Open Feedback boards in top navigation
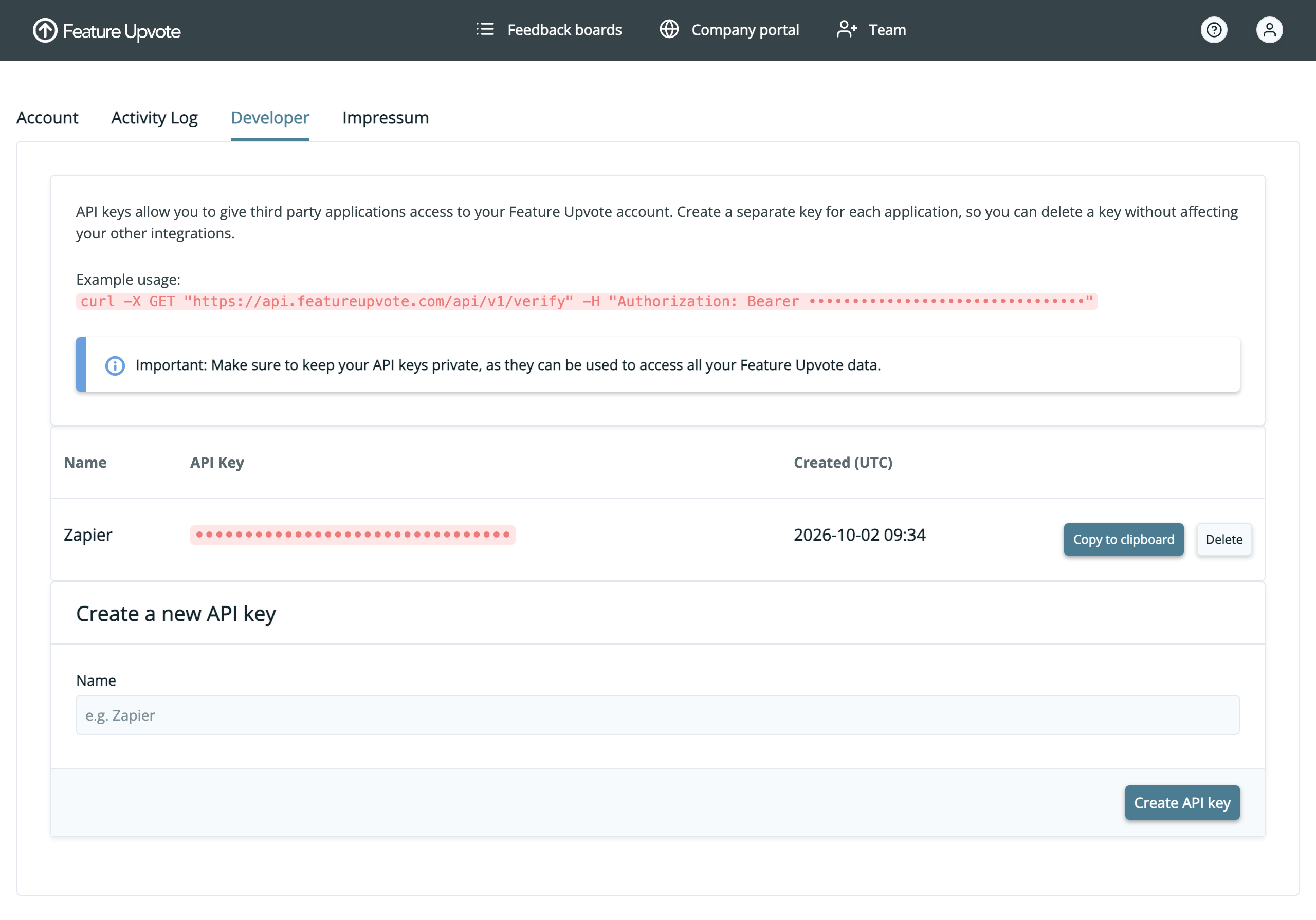 tap(549, 30)
